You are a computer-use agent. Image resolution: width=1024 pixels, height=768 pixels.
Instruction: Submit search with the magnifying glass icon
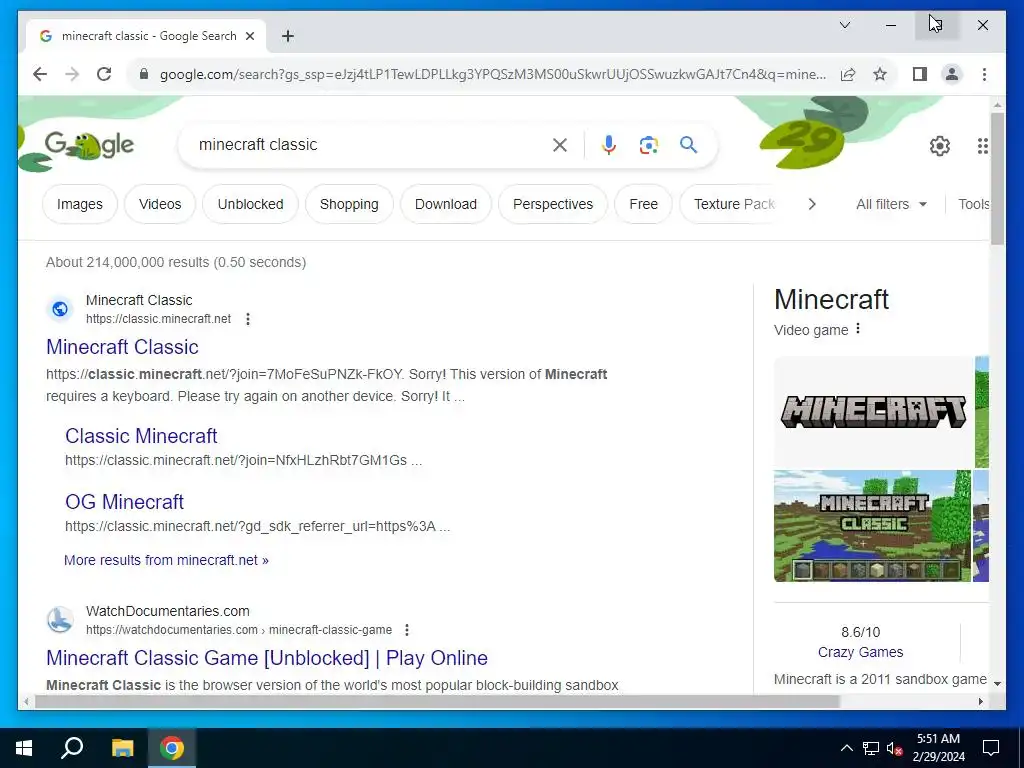point(688,145)
